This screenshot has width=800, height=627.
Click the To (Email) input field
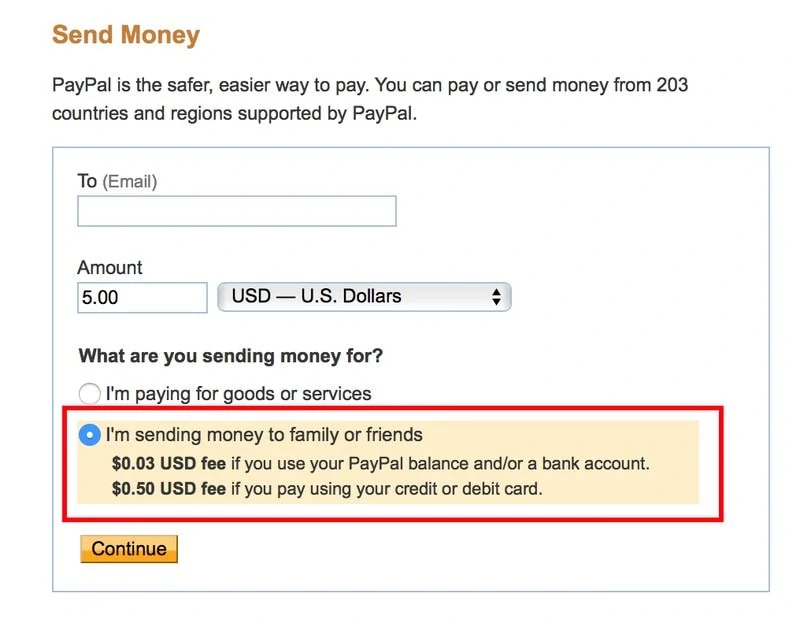pos(237,211)
